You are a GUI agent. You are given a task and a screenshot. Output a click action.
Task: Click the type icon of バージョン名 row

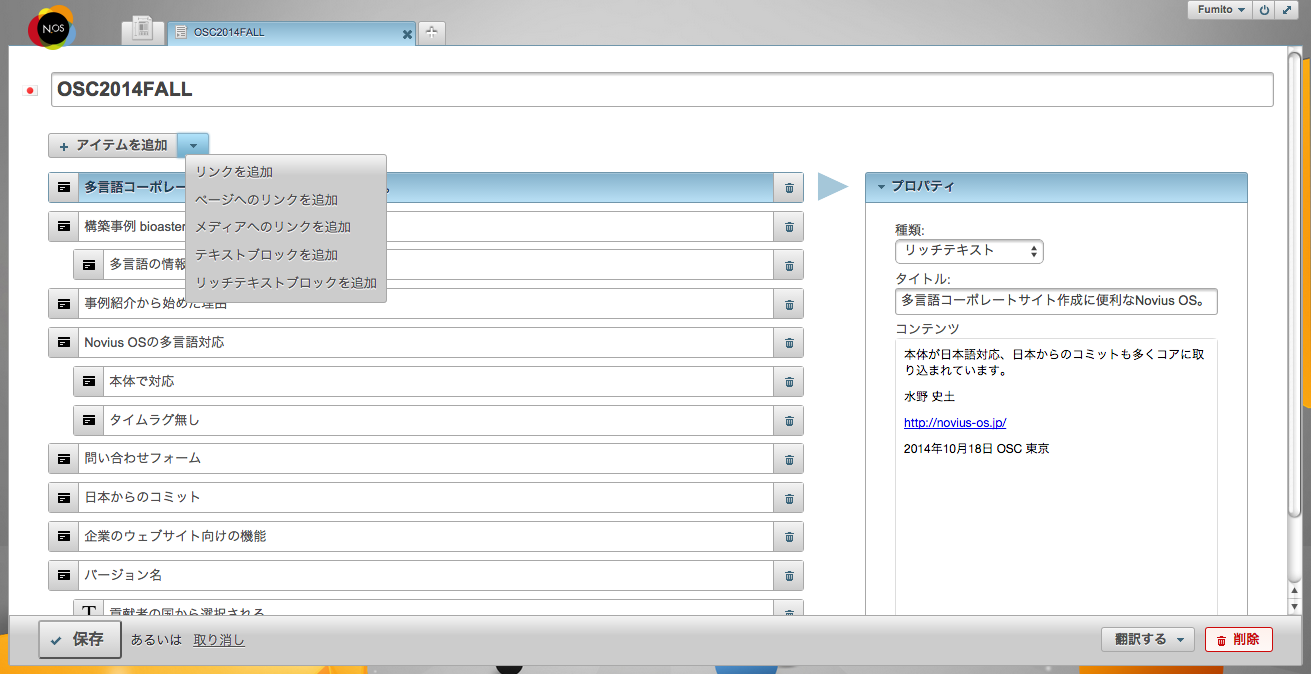click(x=64, y=575)
